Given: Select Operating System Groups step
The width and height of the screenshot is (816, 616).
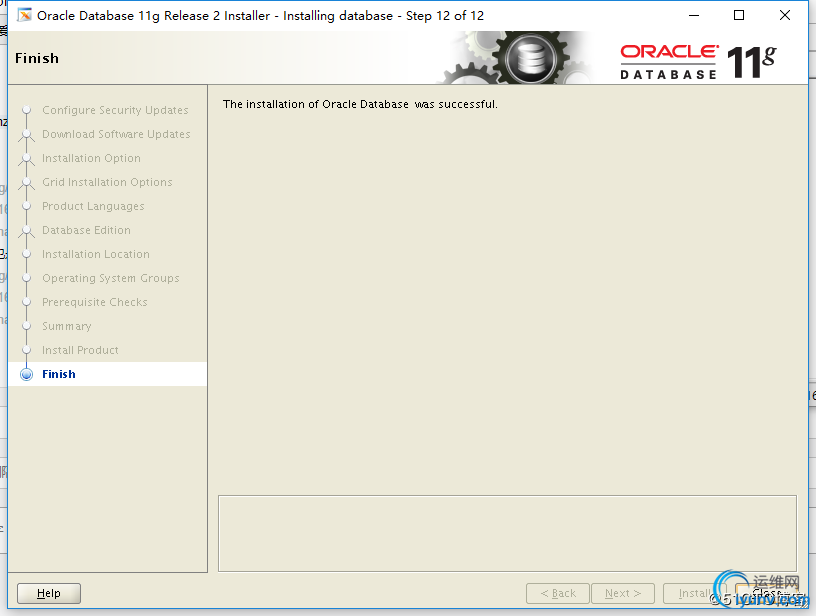Looking at the screenshot, I should coord(111,278).
